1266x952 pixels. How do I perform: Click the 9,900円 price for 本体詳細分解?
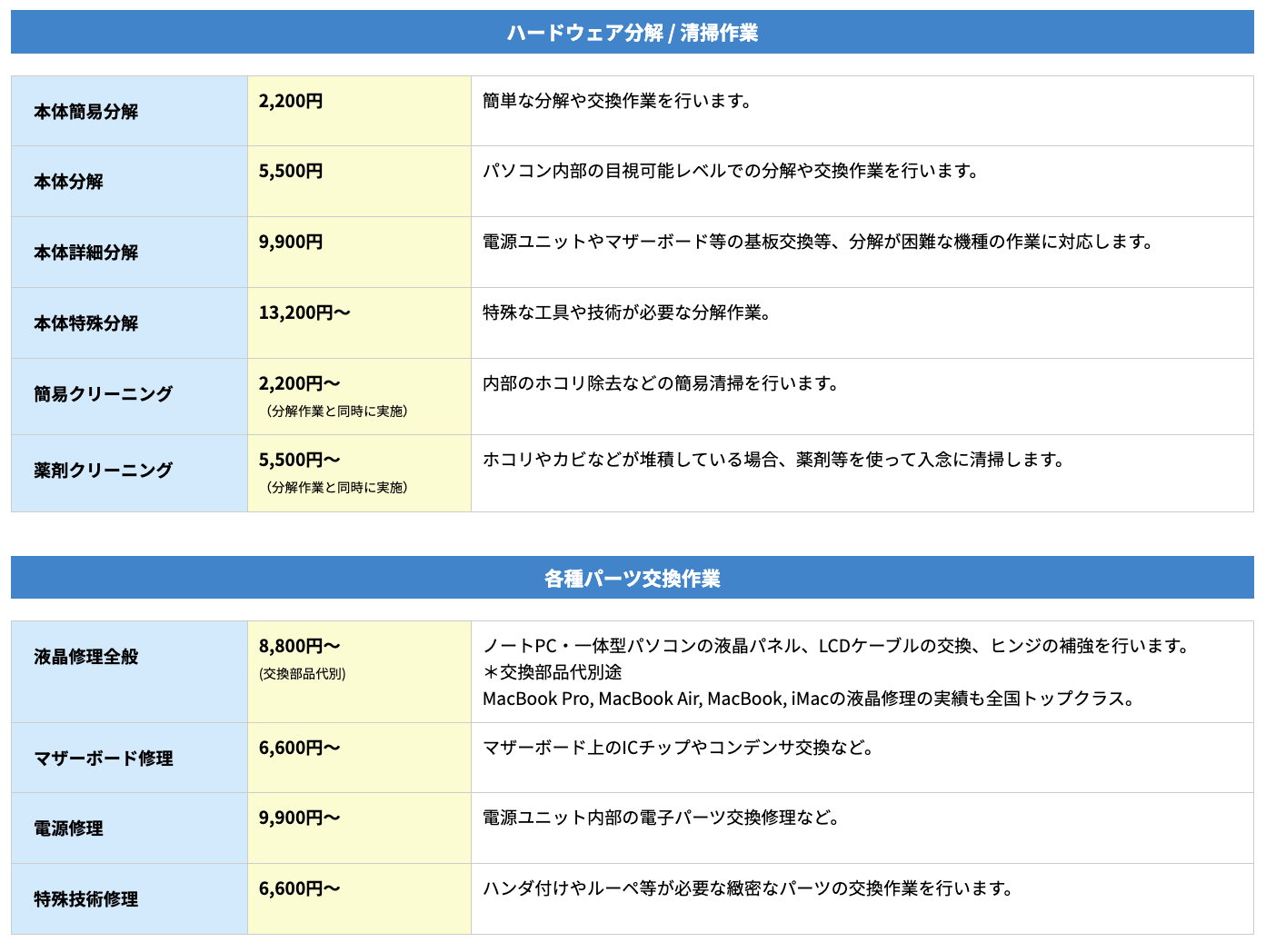click(291, 242)
